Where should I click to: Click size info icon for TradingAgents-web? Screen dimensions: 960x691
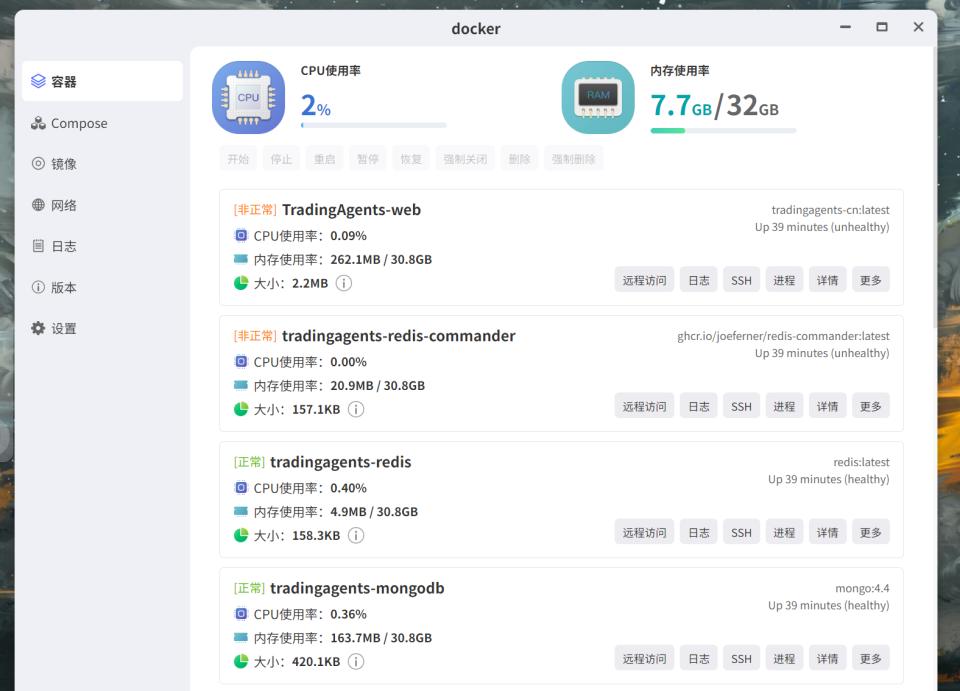coord(344,283)
